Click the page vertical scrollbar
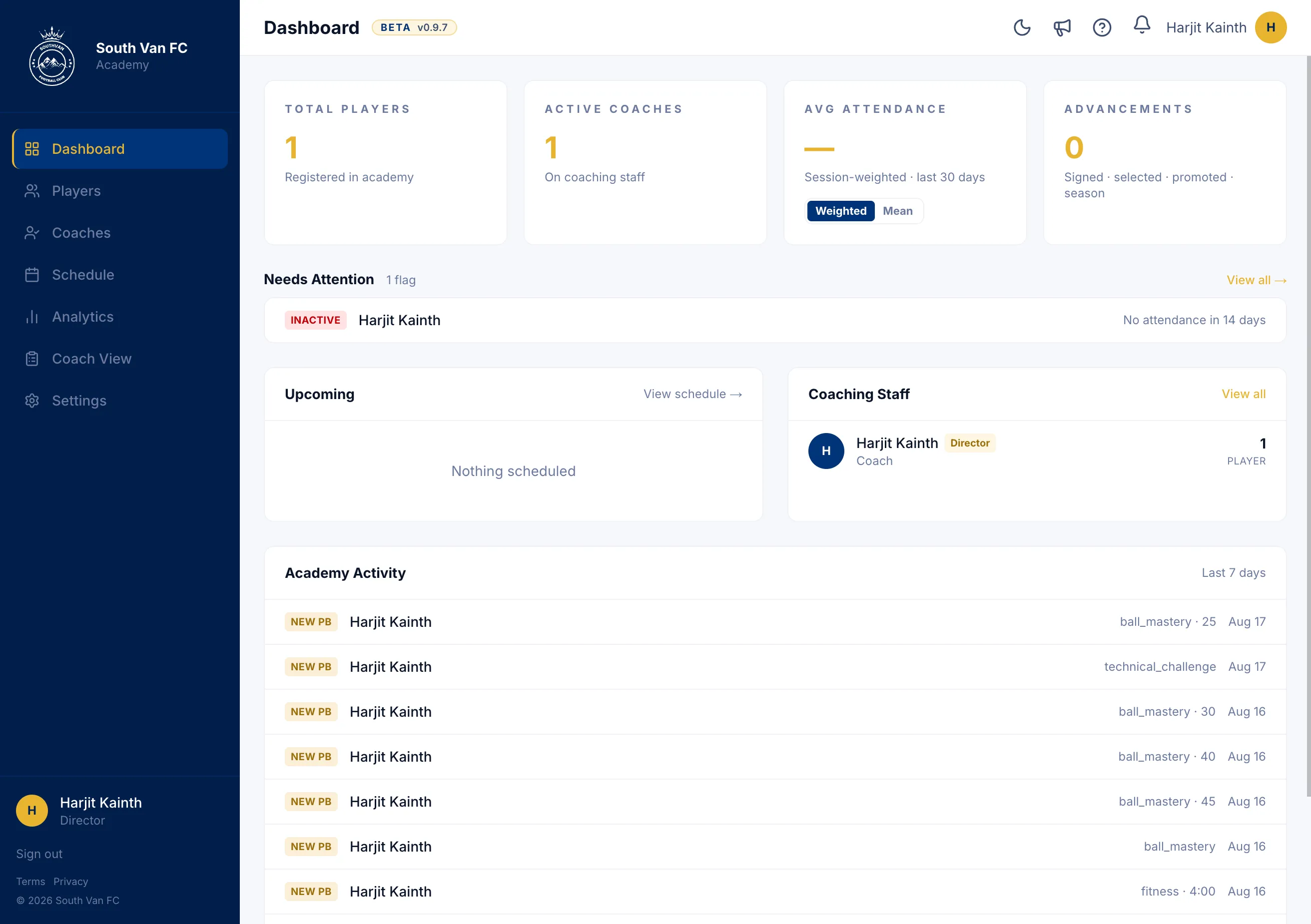Viewport: 1311px width, 924px height. (1308, 425)
